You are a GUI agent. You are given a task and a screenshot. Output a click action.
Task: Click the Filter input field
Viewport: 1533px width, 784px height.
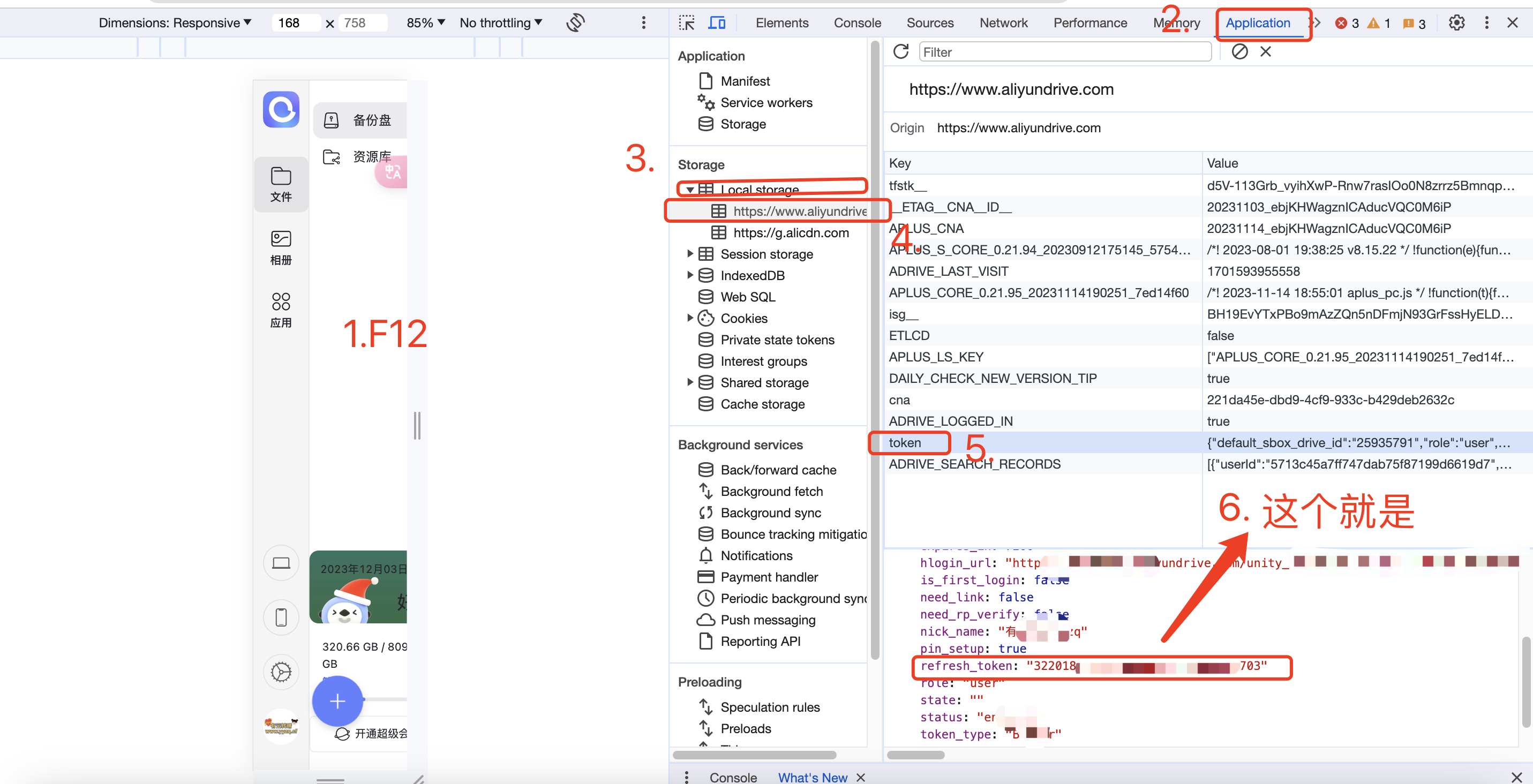pyautogui.click(x=1064, y=52)
